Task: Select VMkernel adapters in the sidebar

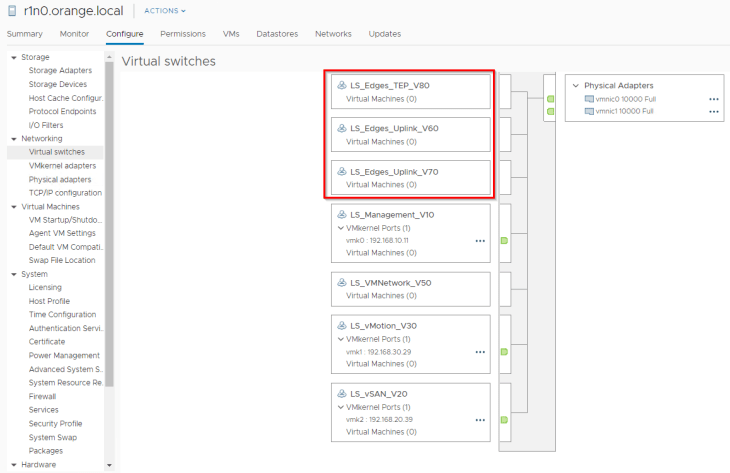Action: tap(62, 166)
